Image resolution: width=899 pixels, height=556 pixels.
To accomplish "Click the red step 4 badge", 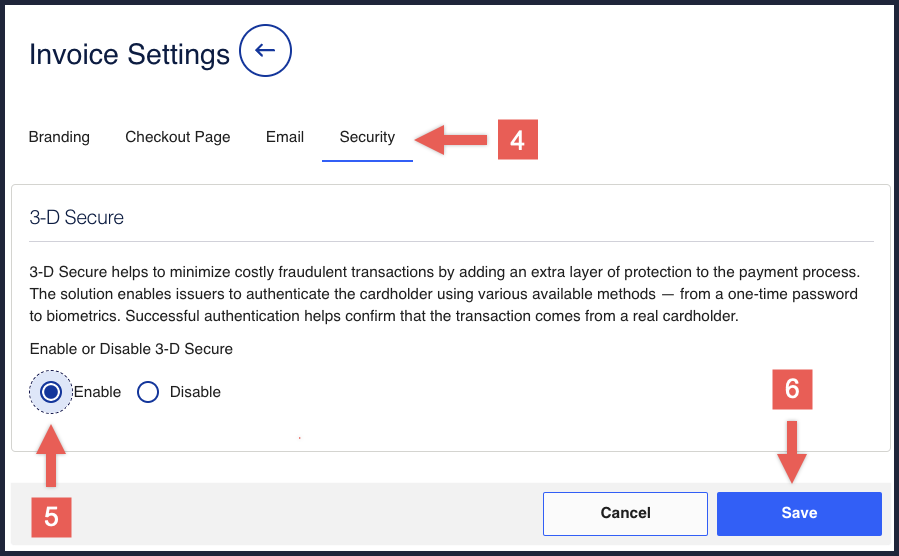I will pyautogui.click(x=517, y=140).
